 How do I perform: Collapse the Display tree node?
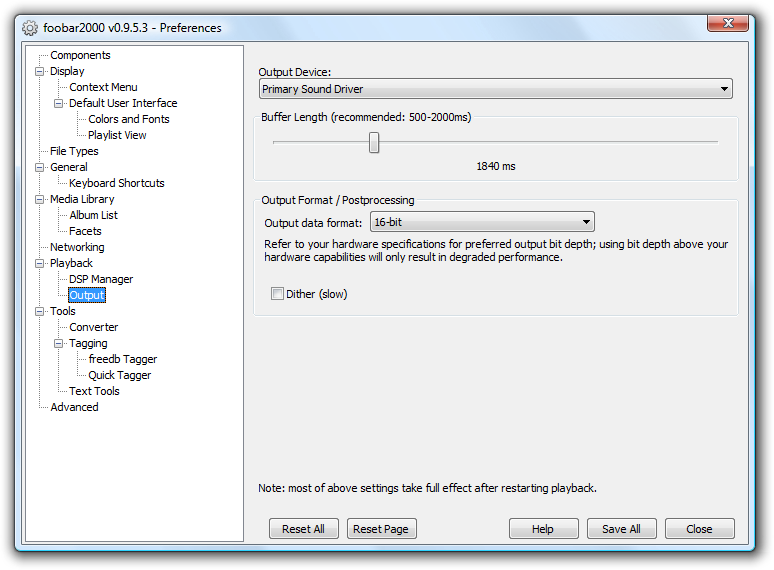click(x=40, y=71)
